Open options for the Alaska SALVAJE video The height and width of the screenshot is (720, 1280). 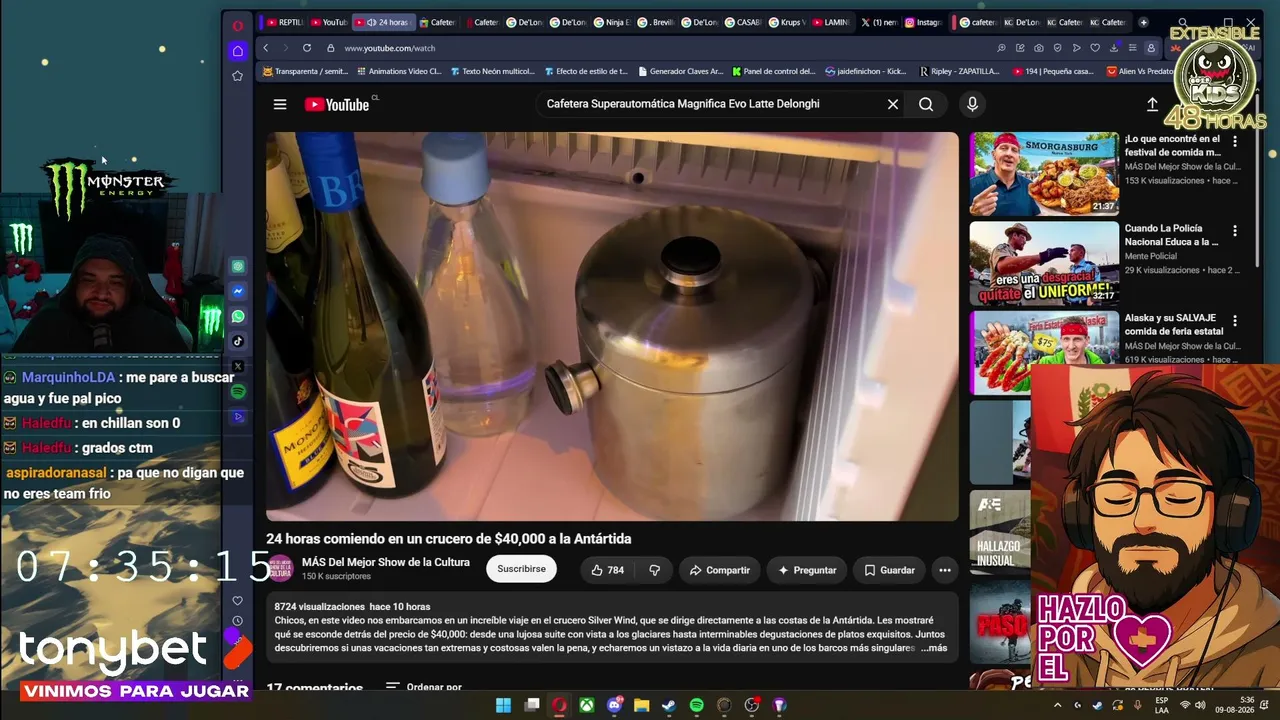(x=1235, y=320)
